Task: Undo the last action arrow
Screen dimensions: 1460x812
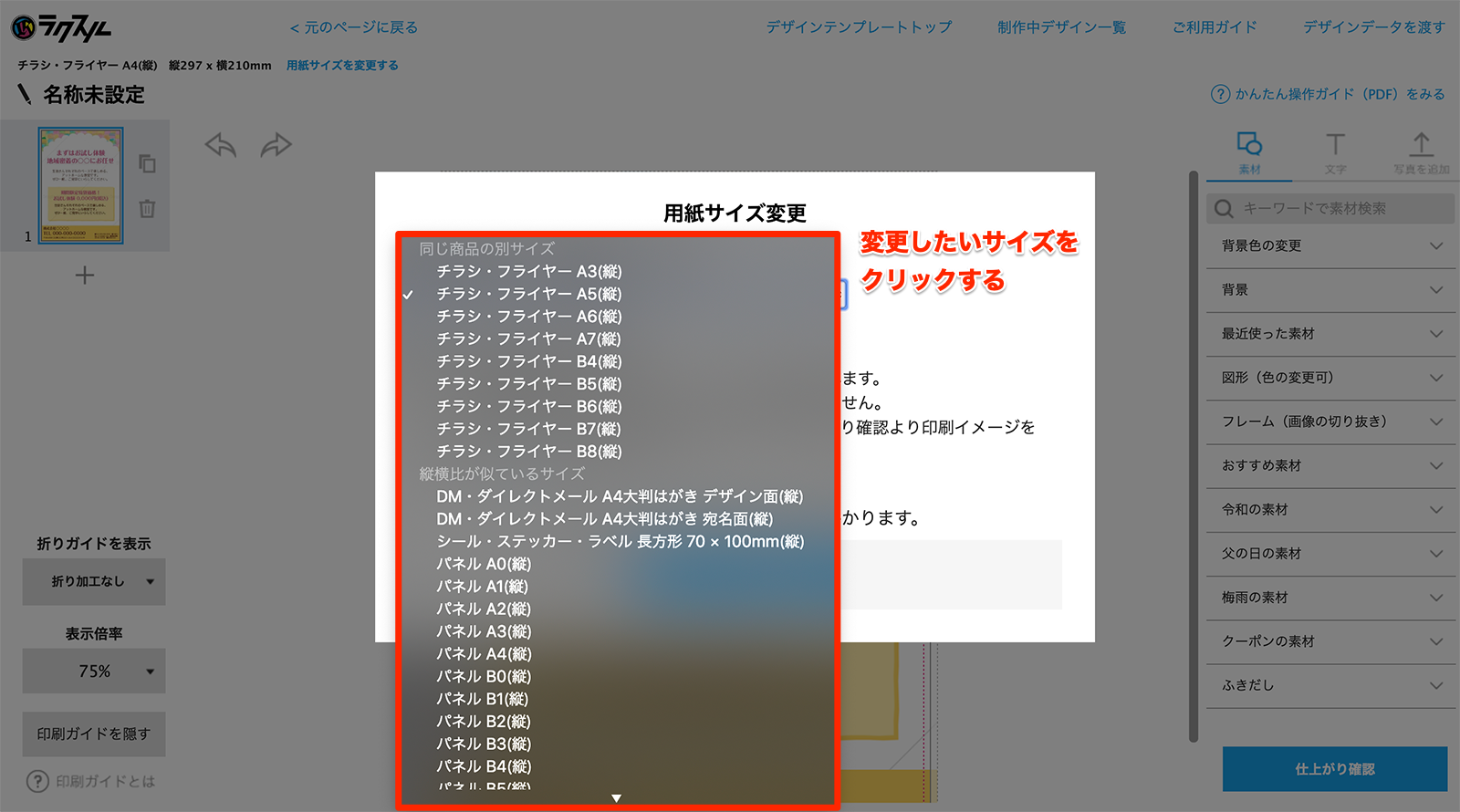Action: click(x=221, y=145)
